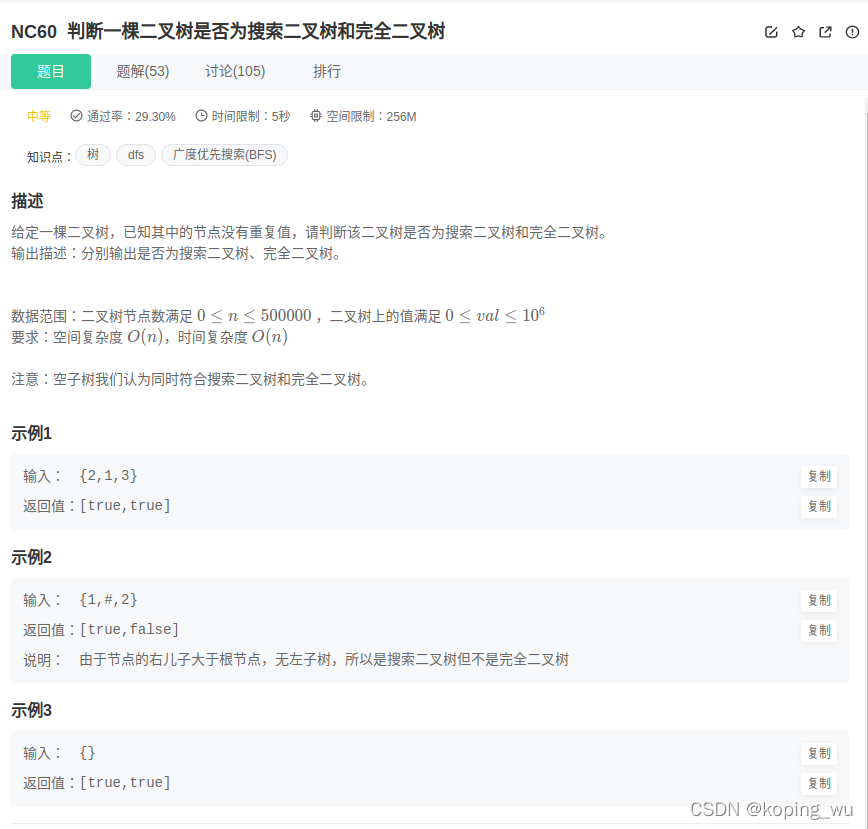
Task: Select the 树 knowledge tag
Action: (x=93, y=154)
